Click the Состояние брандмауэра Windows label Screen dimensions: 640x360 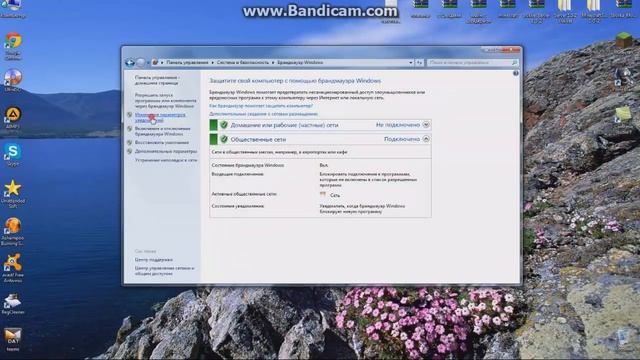click(248, 165)
